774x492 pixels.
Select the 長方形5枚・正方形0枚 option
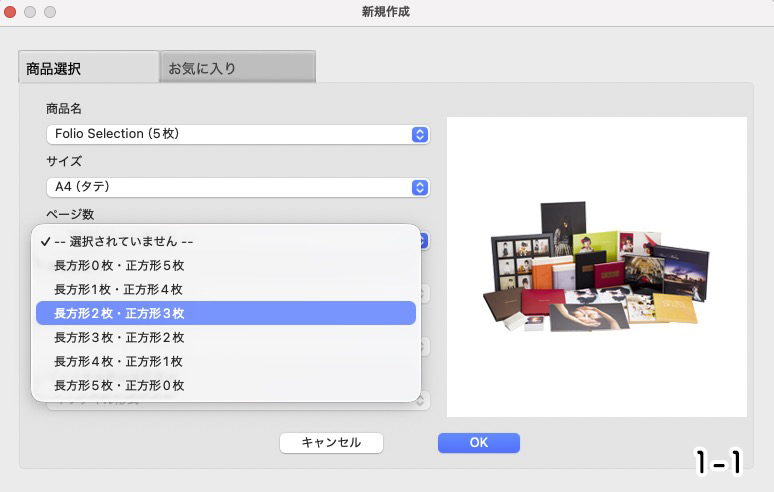119,385
